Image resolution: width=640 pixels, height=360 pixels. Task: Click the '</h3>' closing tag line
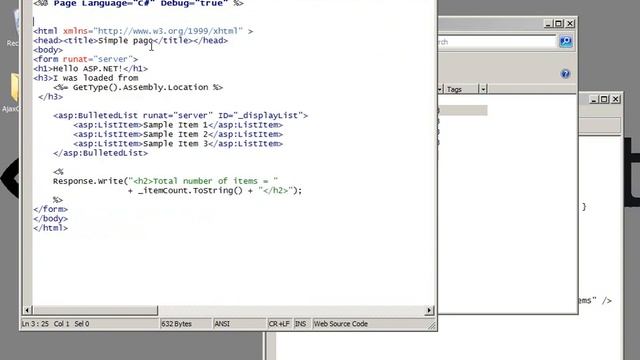pos(51,97)
